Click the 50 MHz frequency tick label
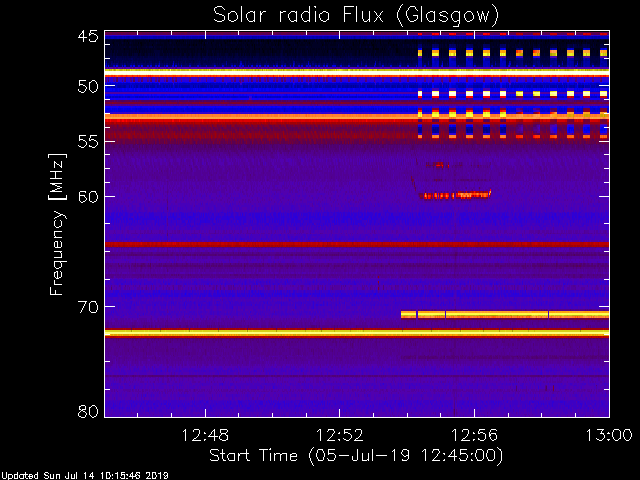The height and width of the screenshot is (480, 640). point(87,87)
